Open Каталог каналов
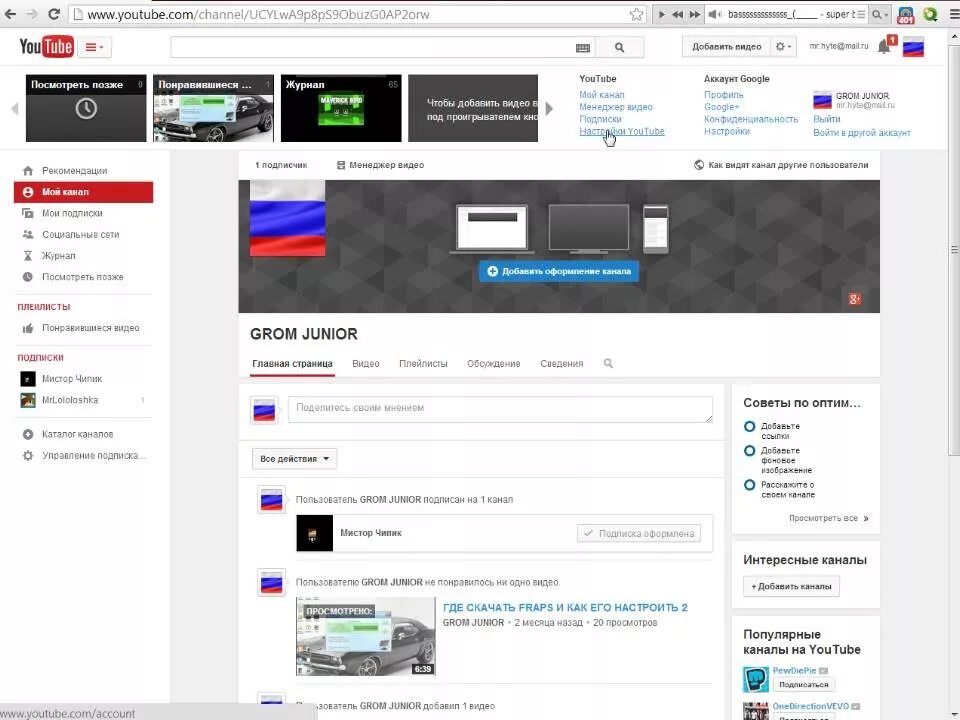Viewport: 960px width, 720px height. (x=83, y=434)
